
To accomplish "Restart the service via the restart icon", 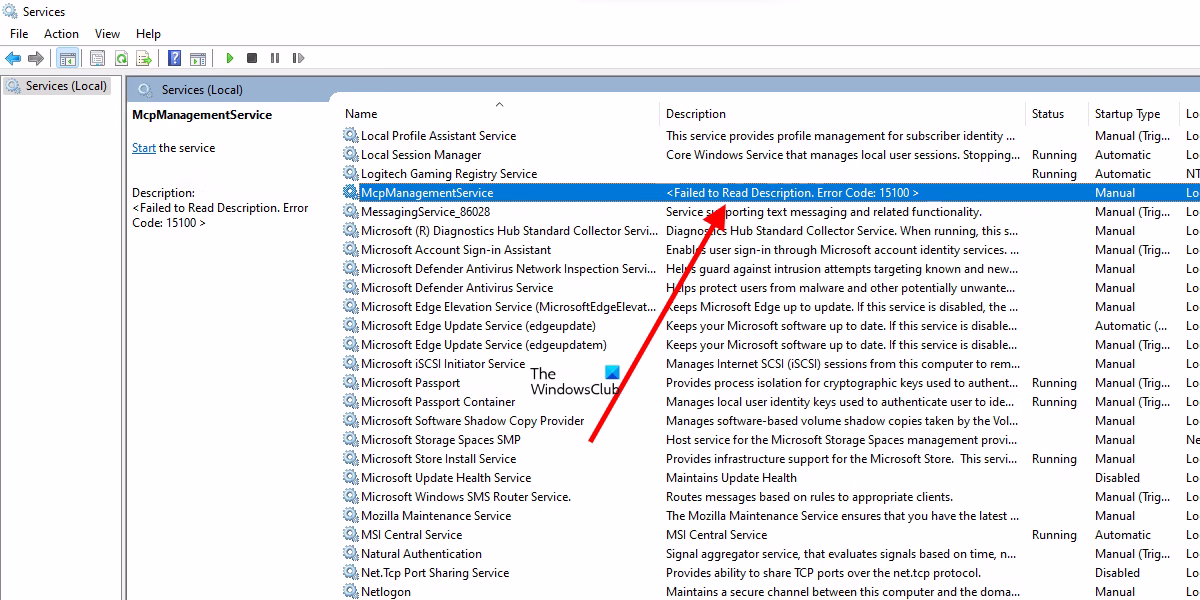I will click(x=299, y=57).
